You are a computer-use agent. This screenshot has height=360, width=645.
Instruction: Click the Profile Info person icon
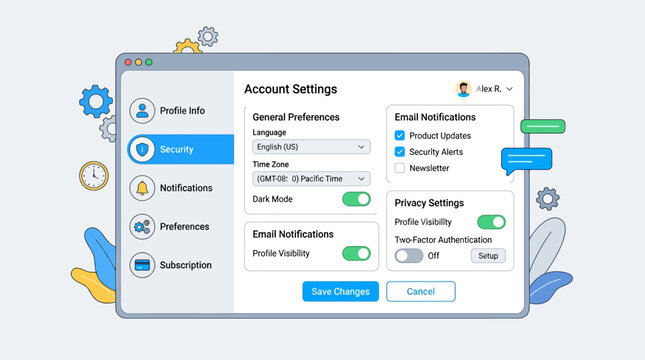142,111
